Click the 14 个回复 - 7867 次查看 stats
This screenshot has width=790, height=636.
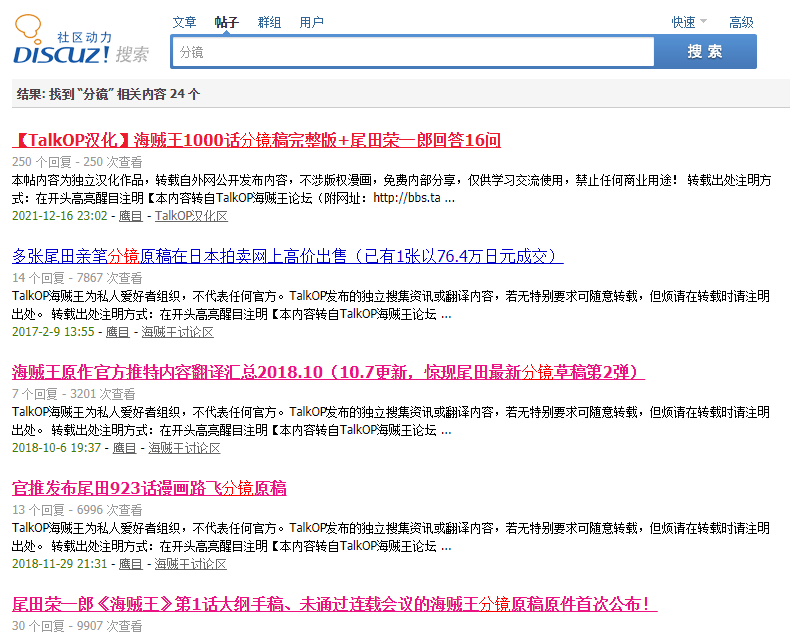point(77,278)
